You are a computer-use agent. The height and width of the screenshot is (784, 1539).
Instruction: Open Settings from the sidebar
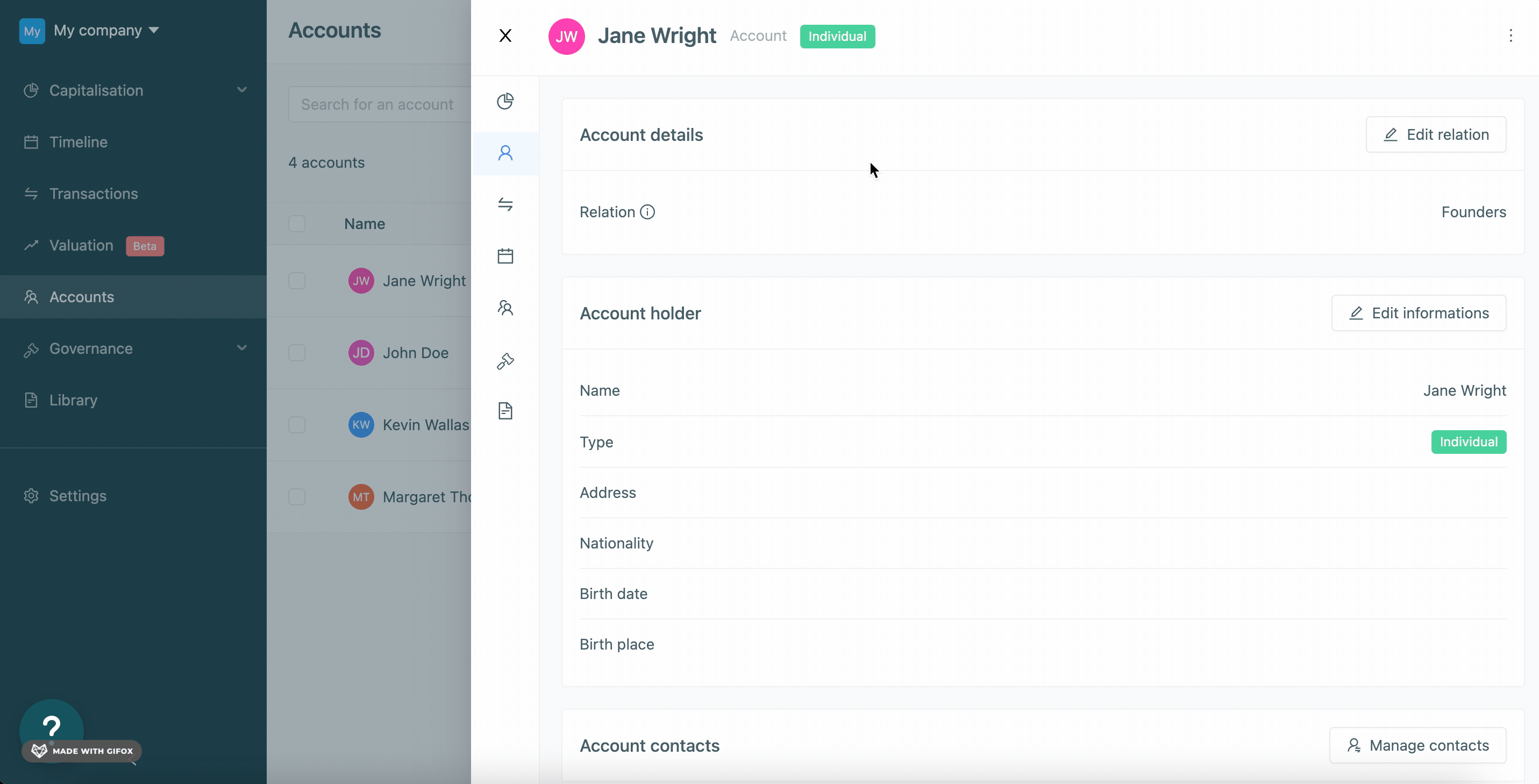click(x=77, y=495)
